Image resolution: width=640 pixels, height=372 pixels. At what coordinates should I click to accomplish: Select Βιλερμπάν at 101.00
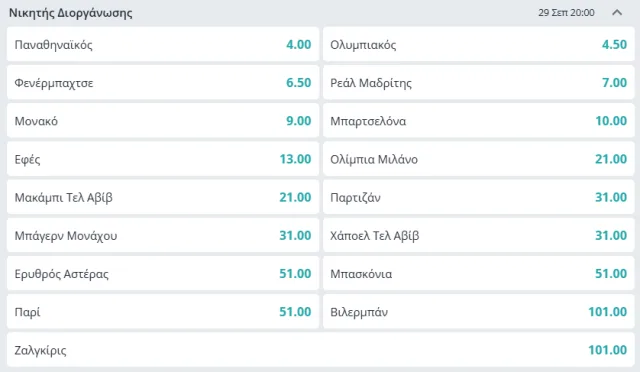point(478,312)
